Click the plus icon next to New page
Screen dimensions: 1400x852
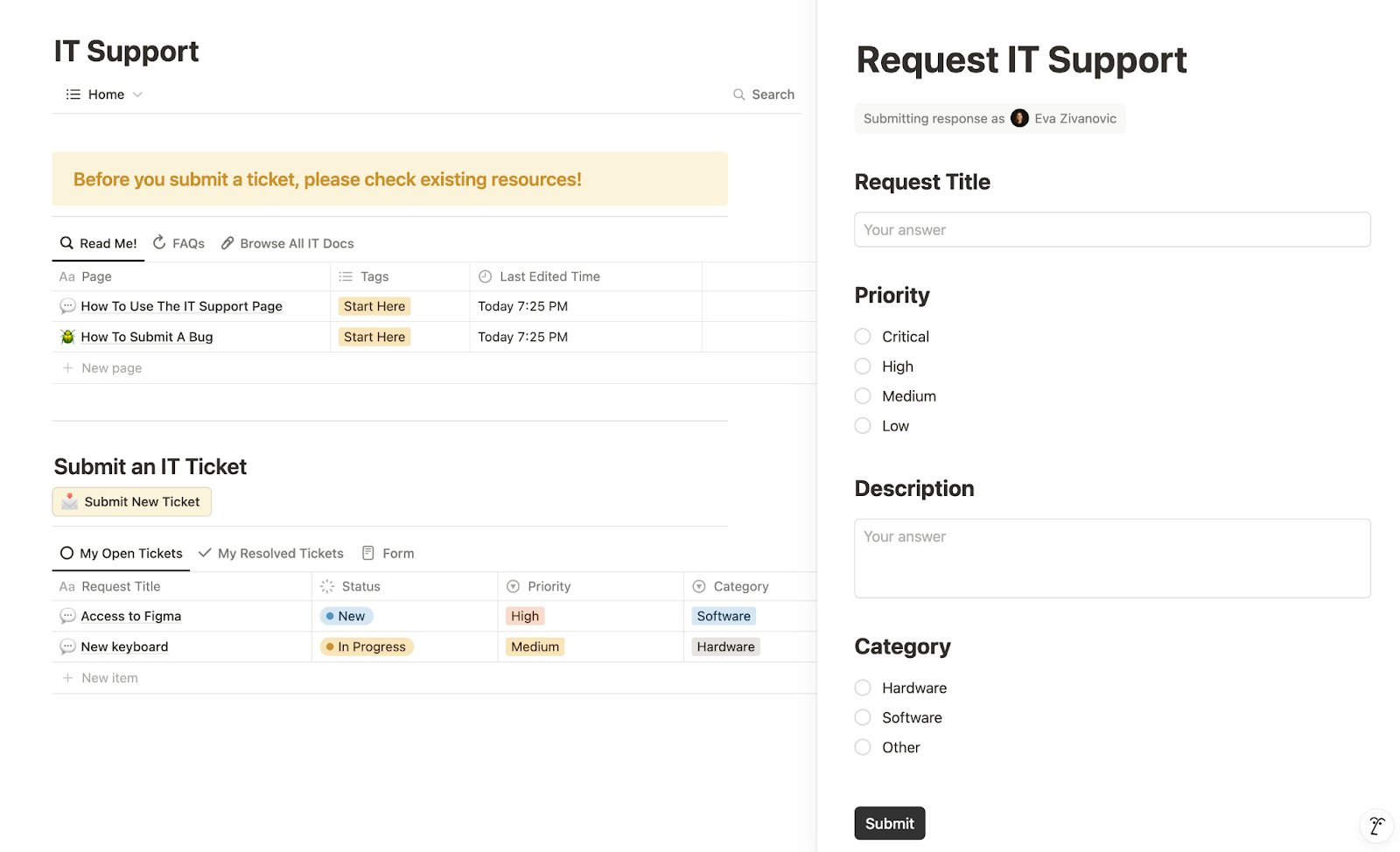(67, 368)
